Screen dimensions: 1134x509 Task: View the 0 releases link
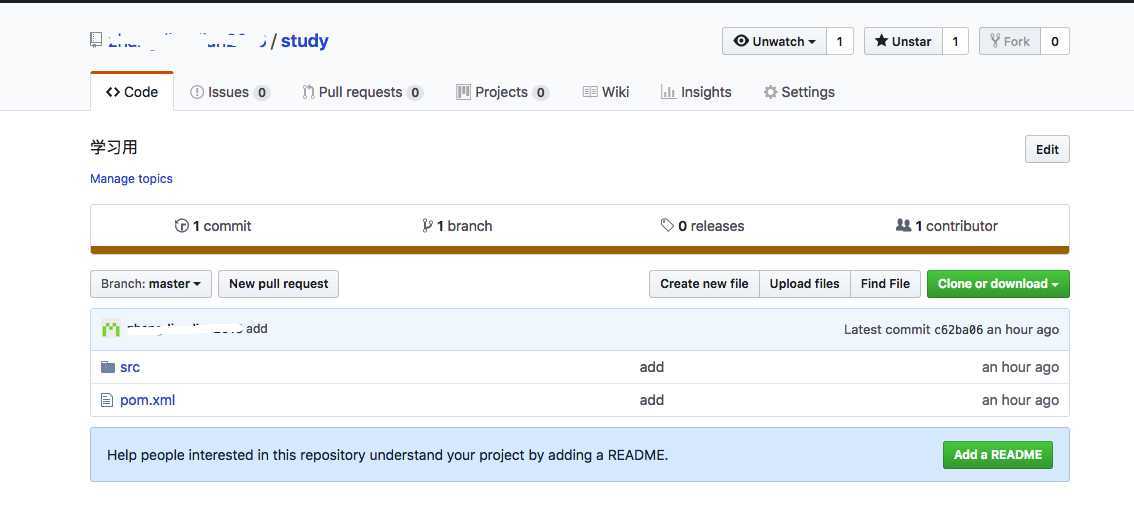[x=702, y=226]
